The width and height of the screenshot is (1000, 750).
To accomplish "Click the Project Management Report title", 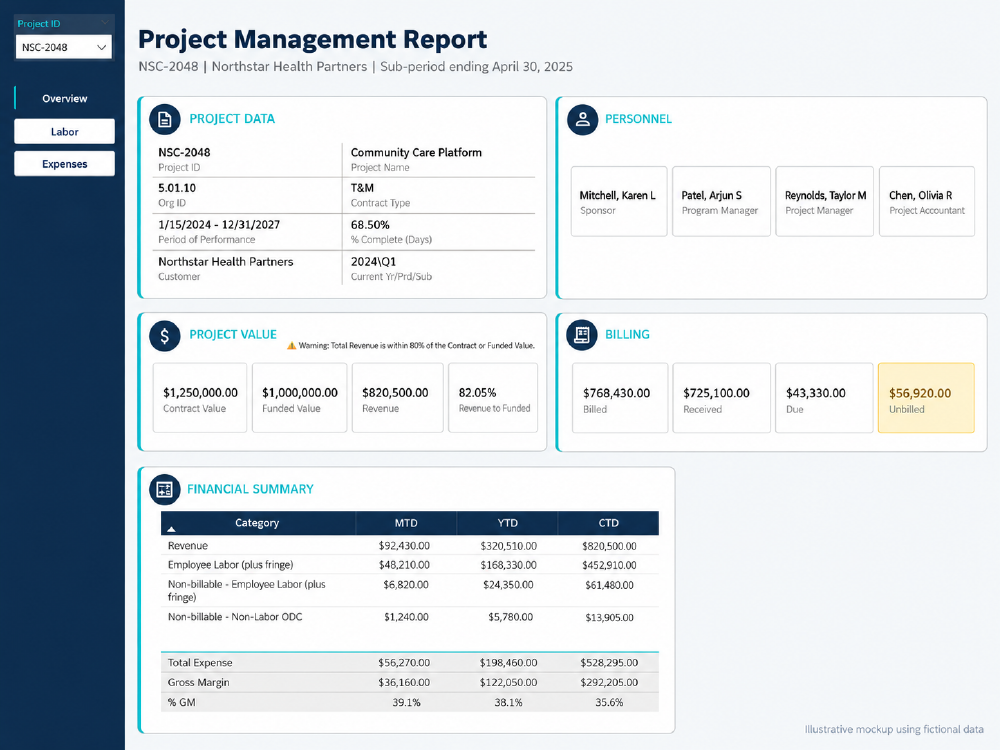I will coord(312,40).
